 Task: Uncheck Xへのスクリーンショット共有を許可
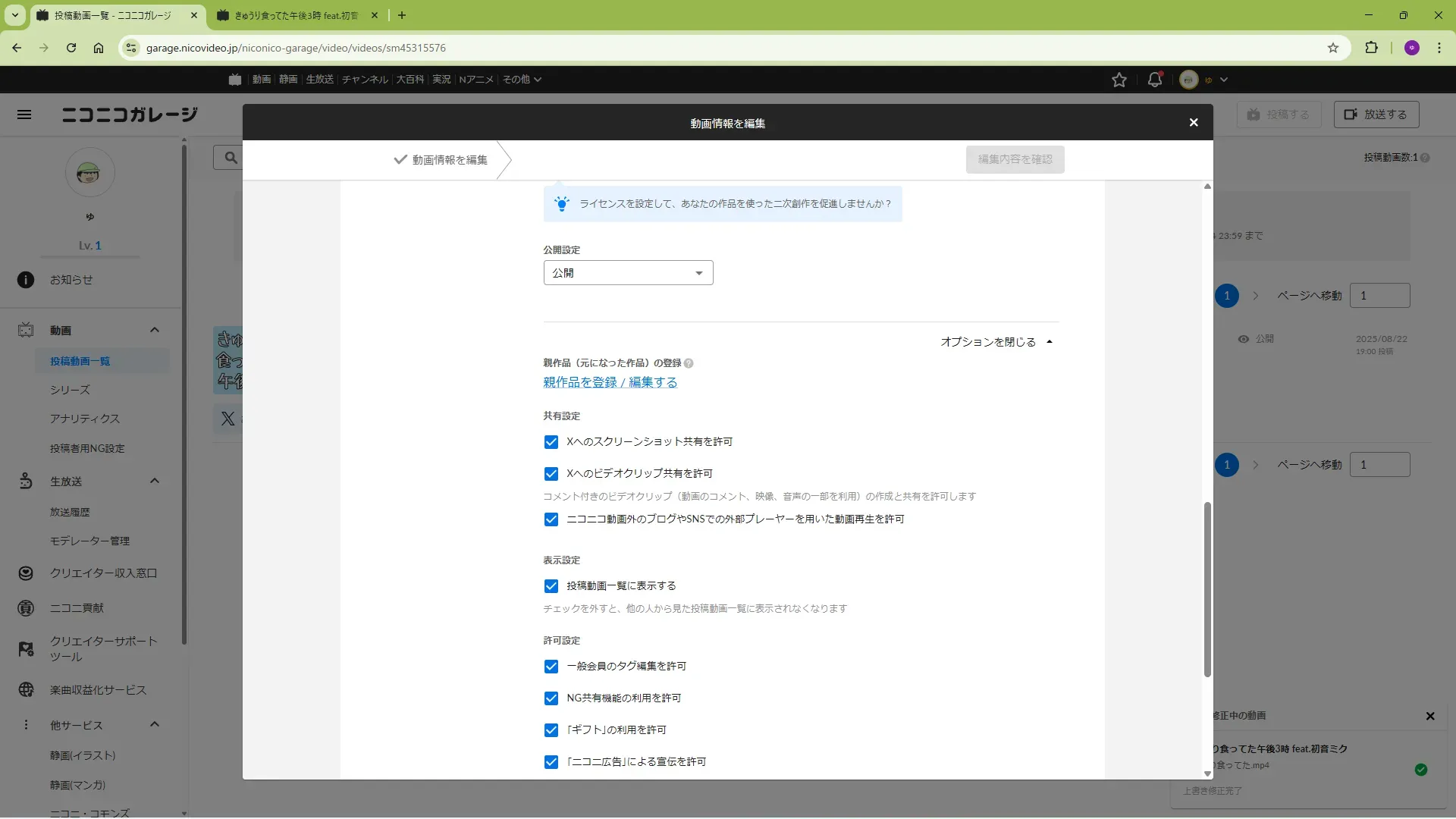point(551,442)
